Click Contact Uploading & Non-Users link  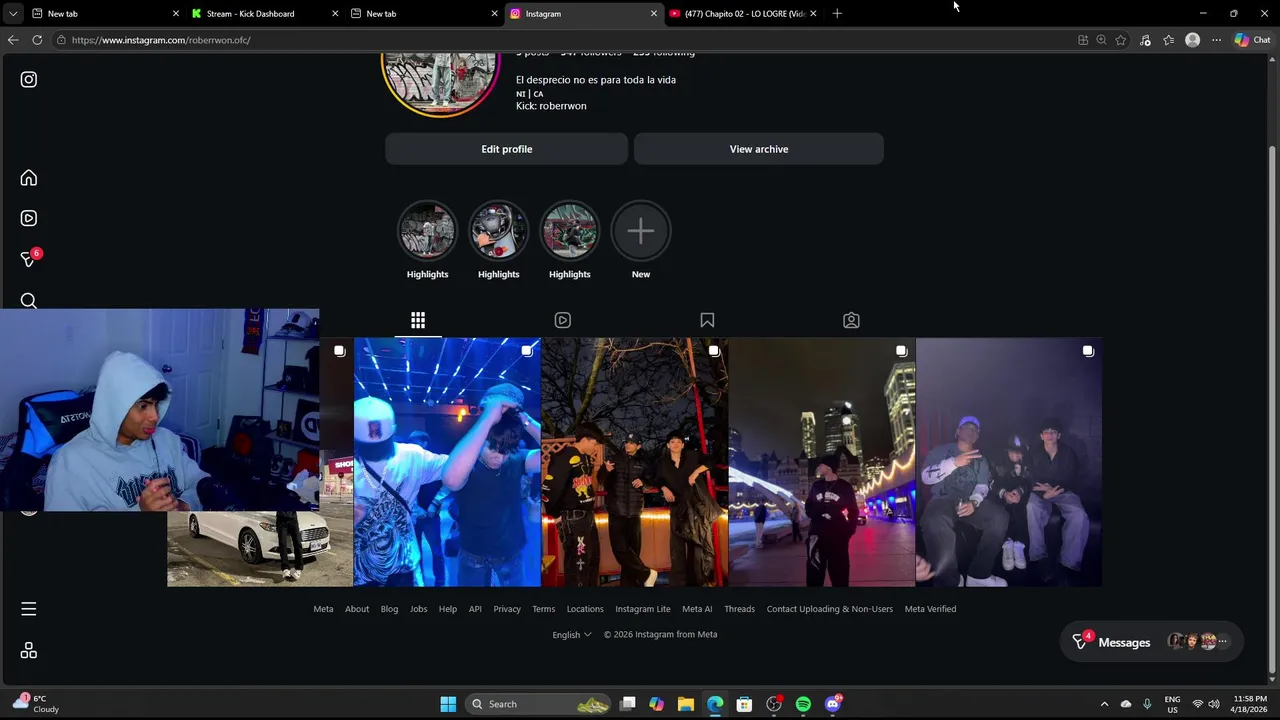[x=830, y=609]
